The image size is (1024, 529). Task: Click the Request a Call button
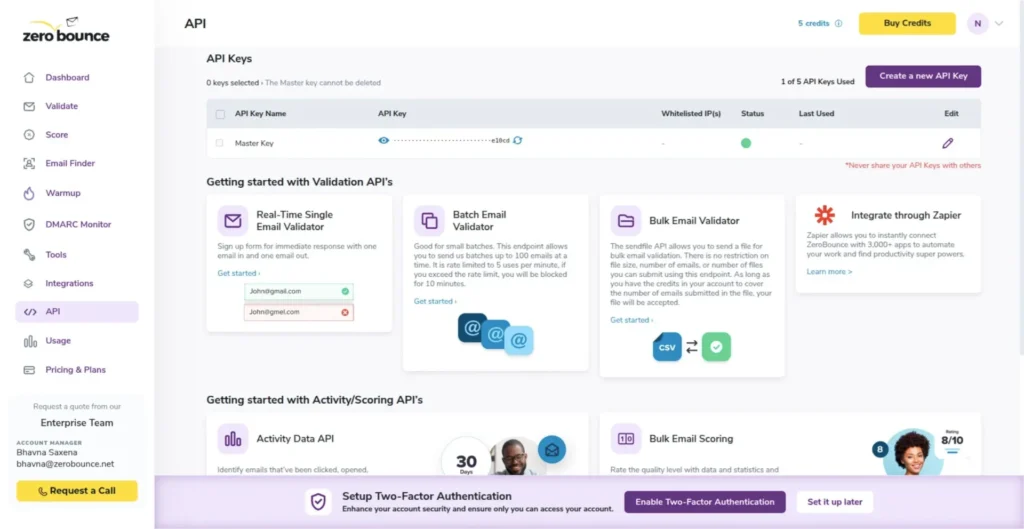(x=77, y=491)
